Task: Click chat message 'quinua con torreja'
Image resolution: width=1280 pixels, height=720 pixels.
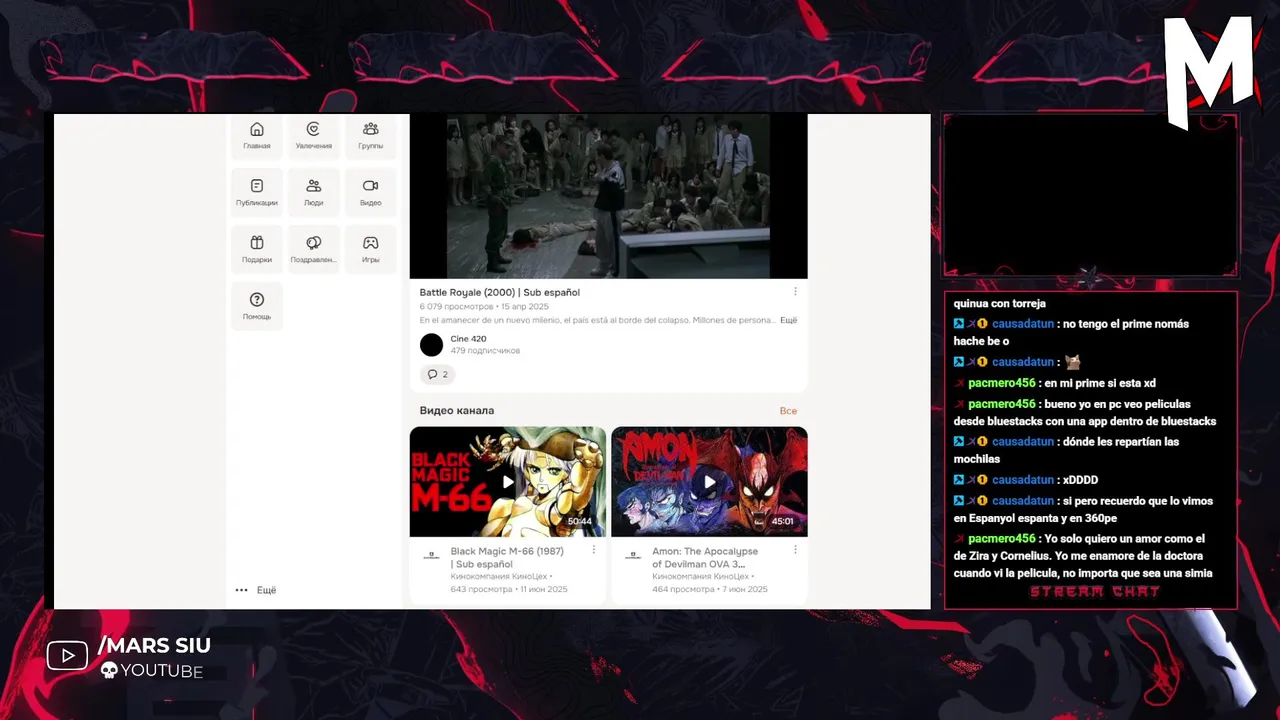Action: tap(999, 304)
